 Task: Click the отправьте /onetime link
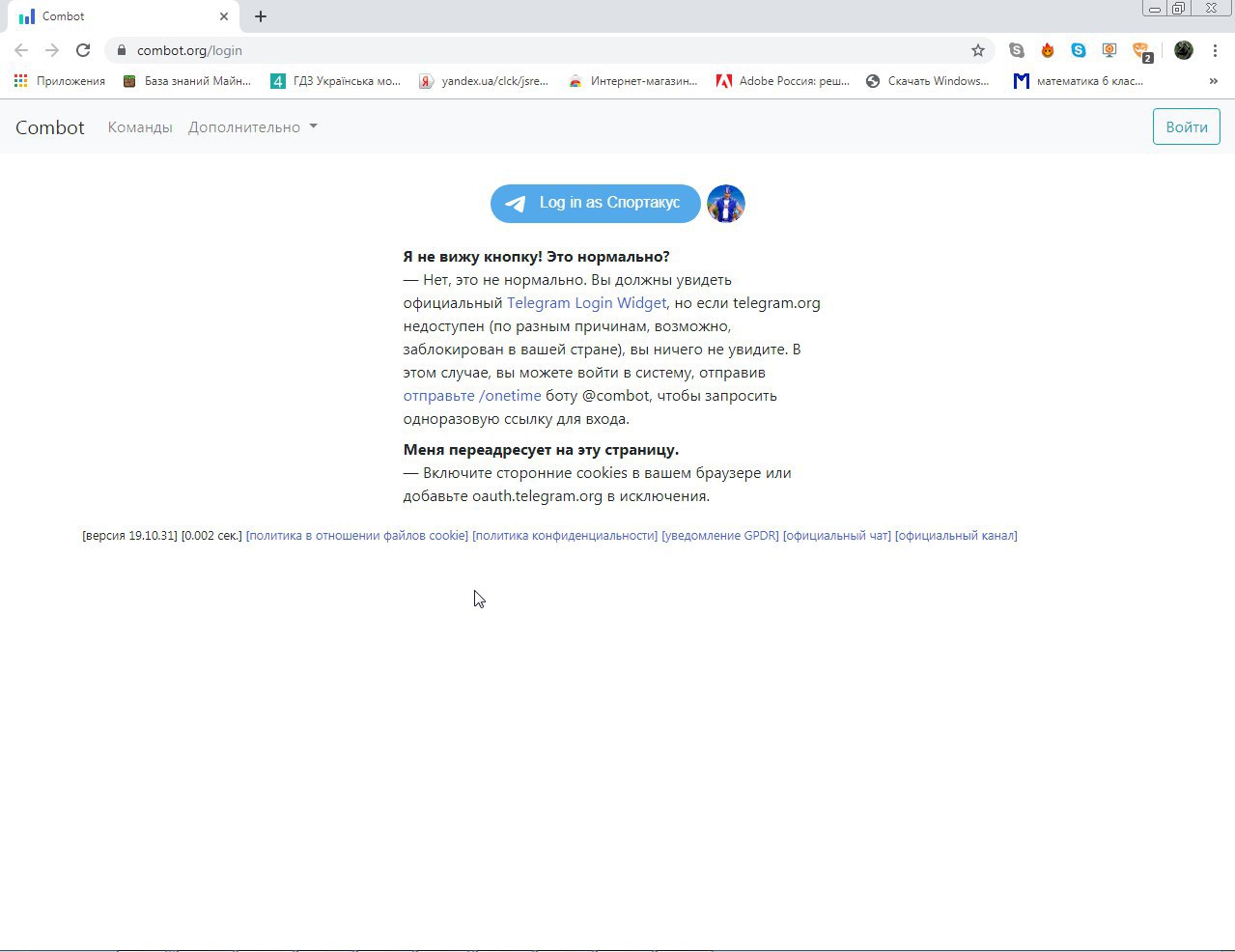click(472, 396)
